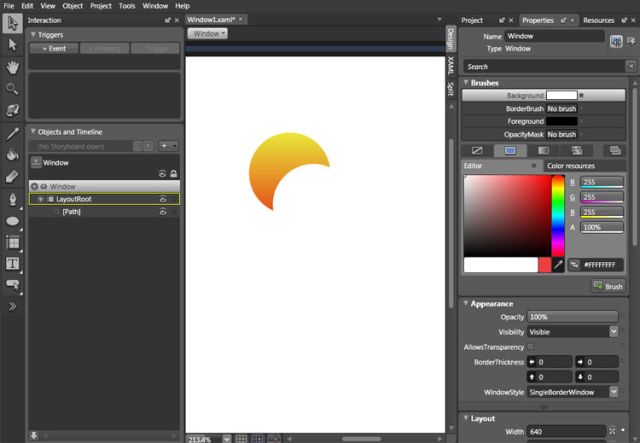Select the Eyedropper tool in toolbox
640x443 pixels.
click(x=12, y=134)
